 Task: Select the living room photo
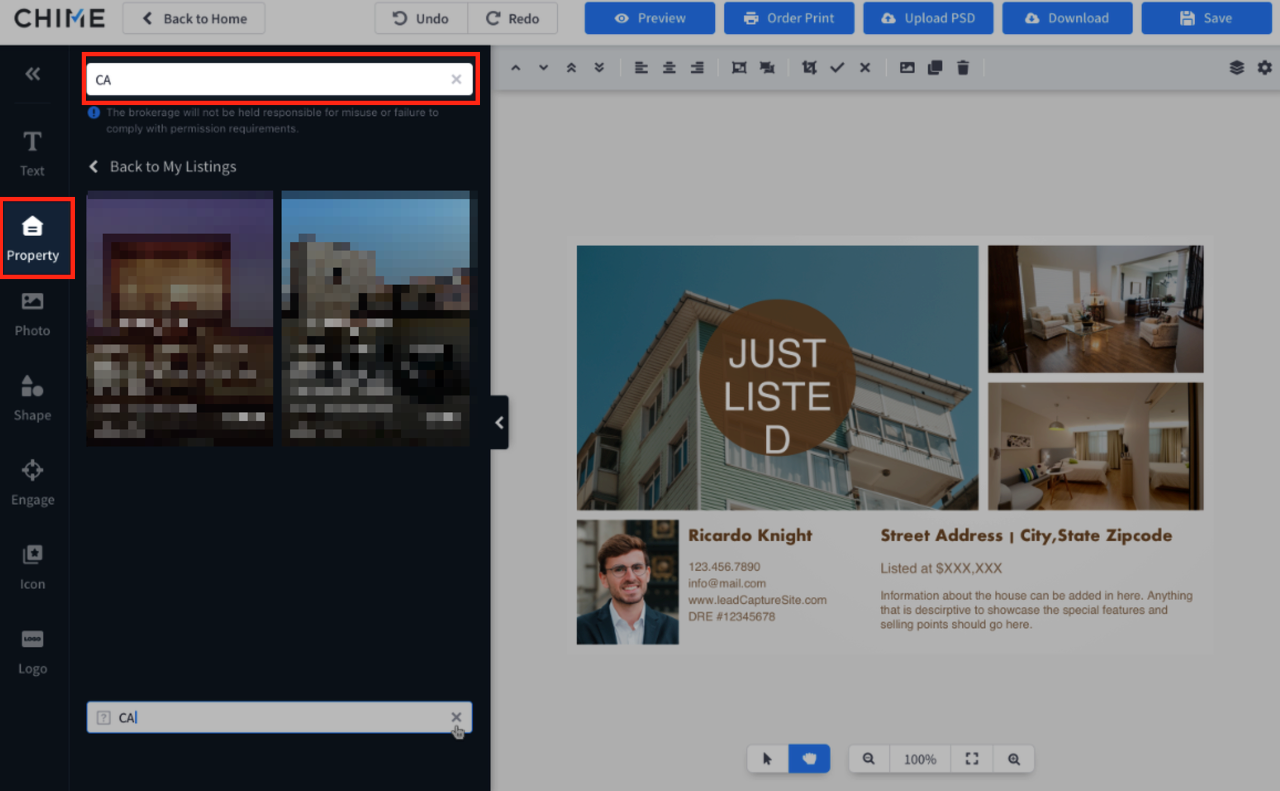pos(1096,309)
